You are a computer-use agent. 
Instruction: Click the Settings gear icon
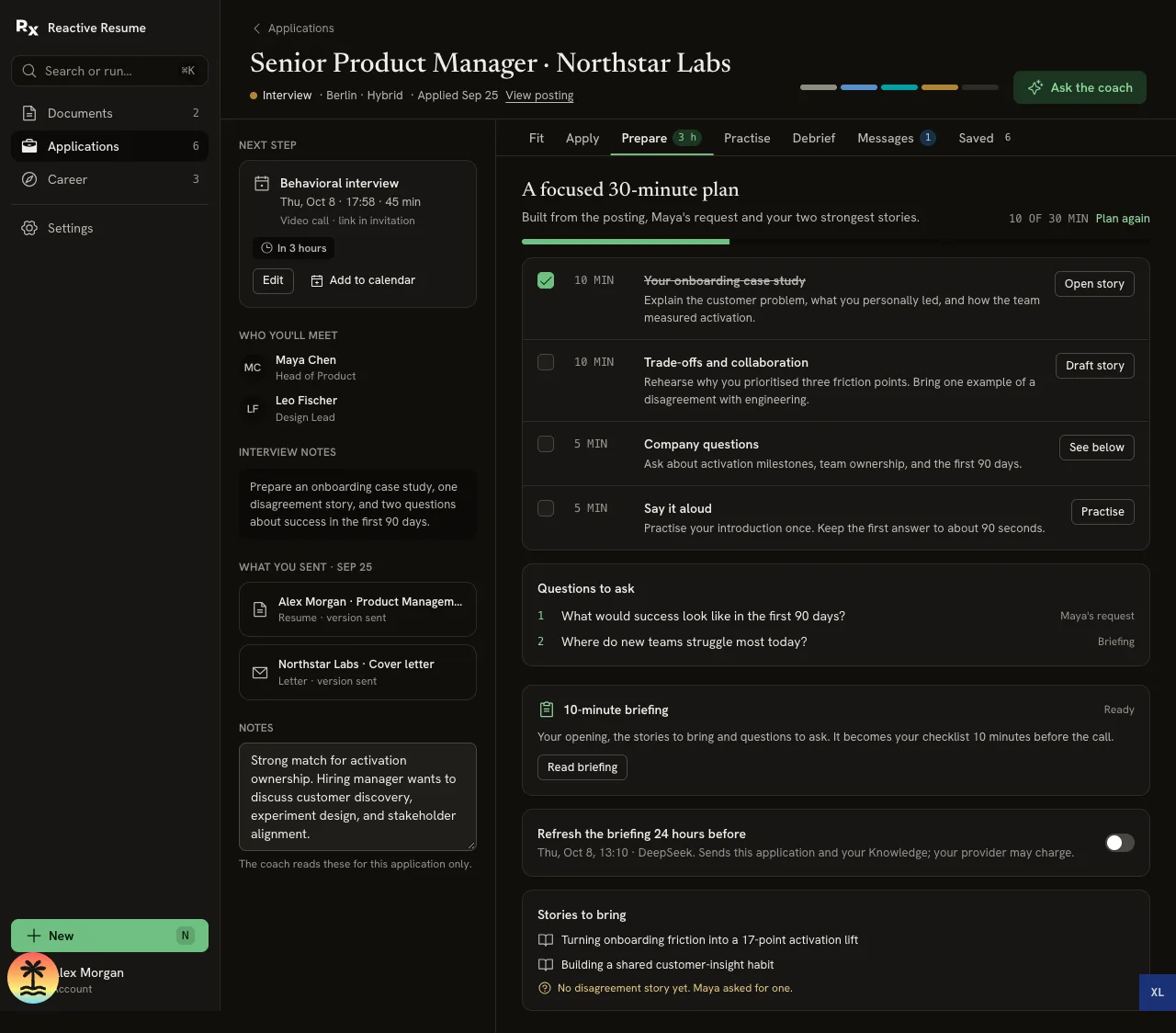click(29, 228)
